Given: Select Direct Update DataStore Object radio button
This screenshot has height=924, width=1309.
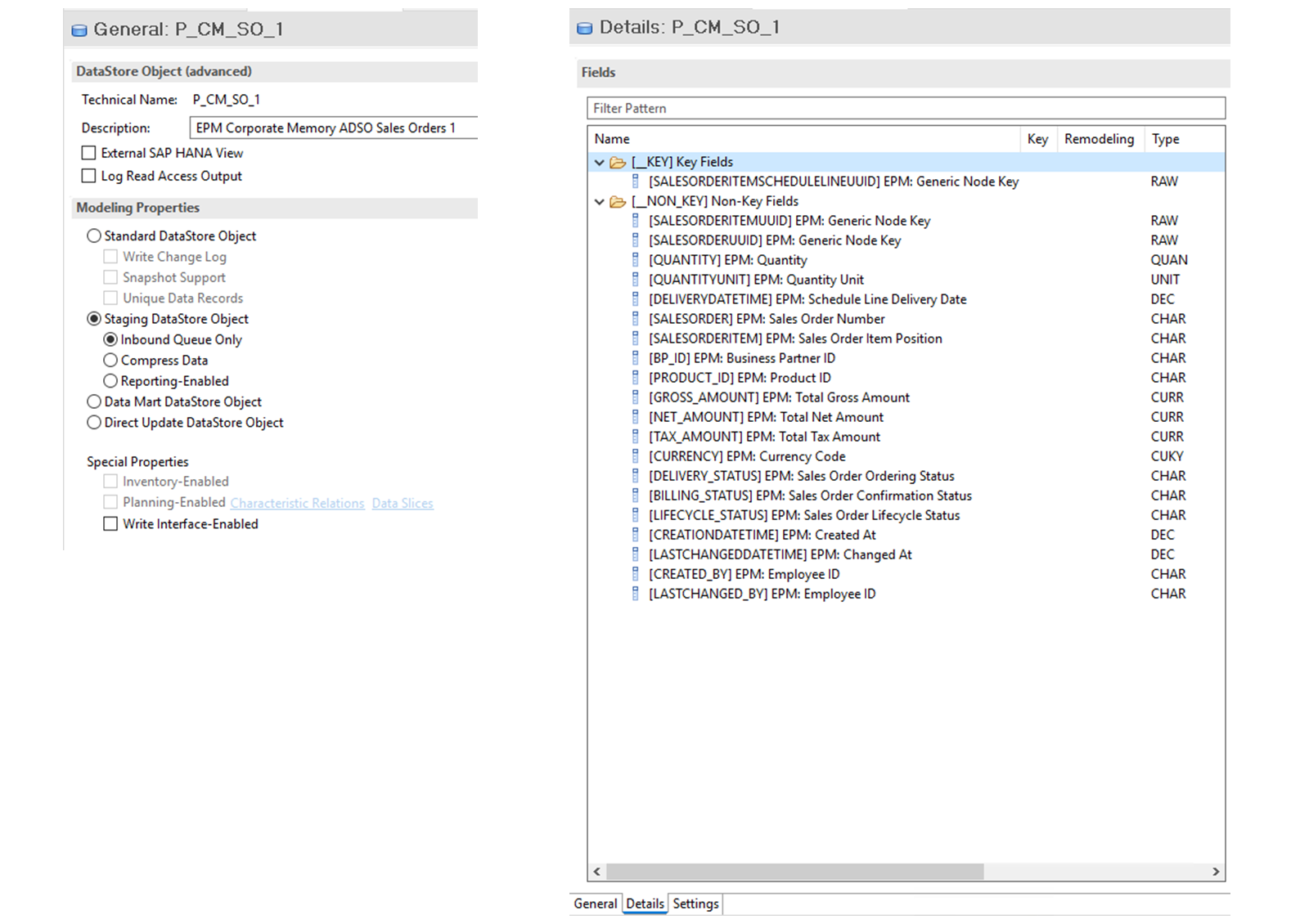Looking at the screenshot, I should tap(94, 423).
